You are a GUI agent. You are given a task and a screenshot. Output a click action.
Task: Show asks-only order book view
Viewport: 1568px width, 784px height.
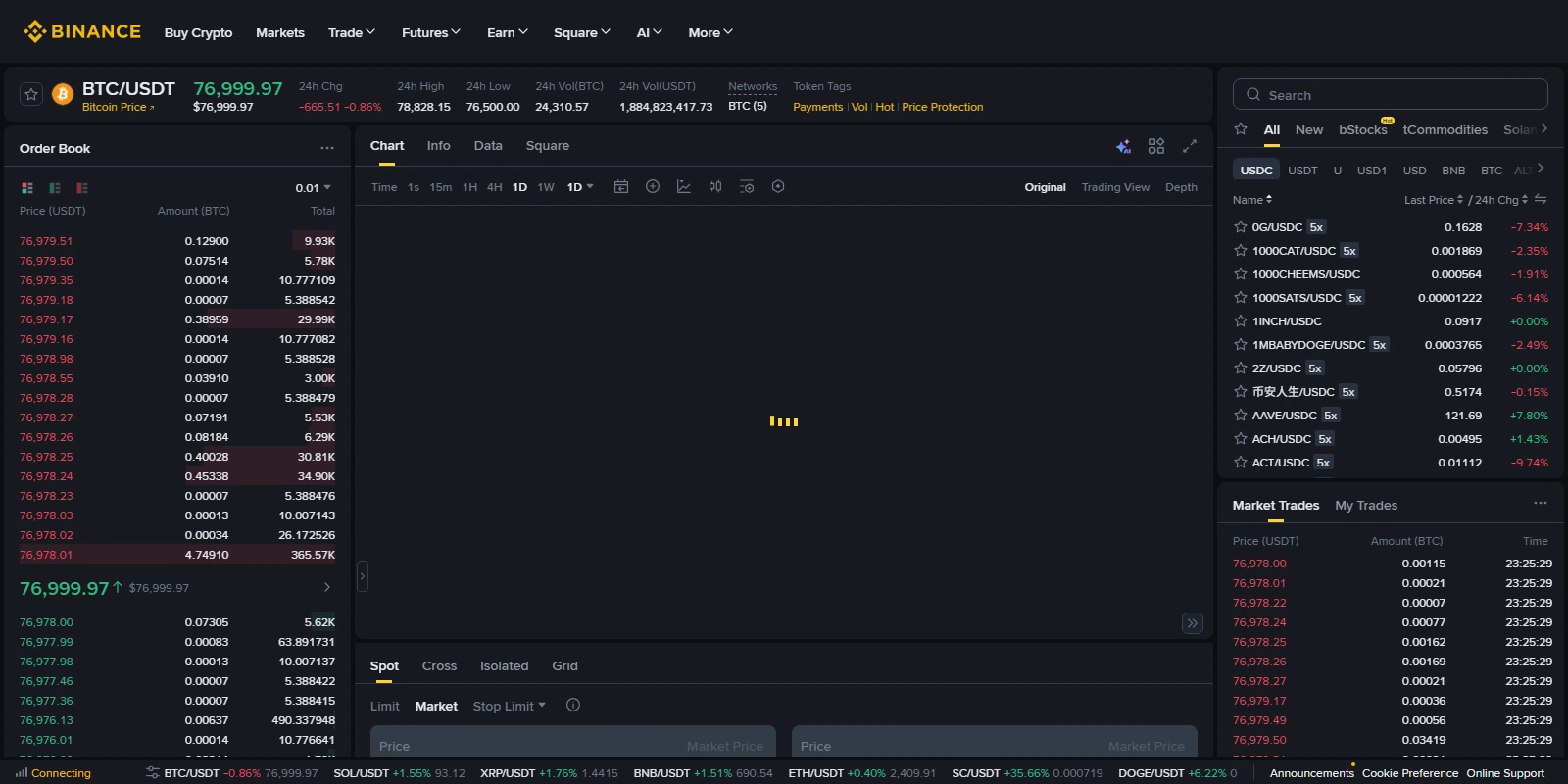tap(82, 187)
